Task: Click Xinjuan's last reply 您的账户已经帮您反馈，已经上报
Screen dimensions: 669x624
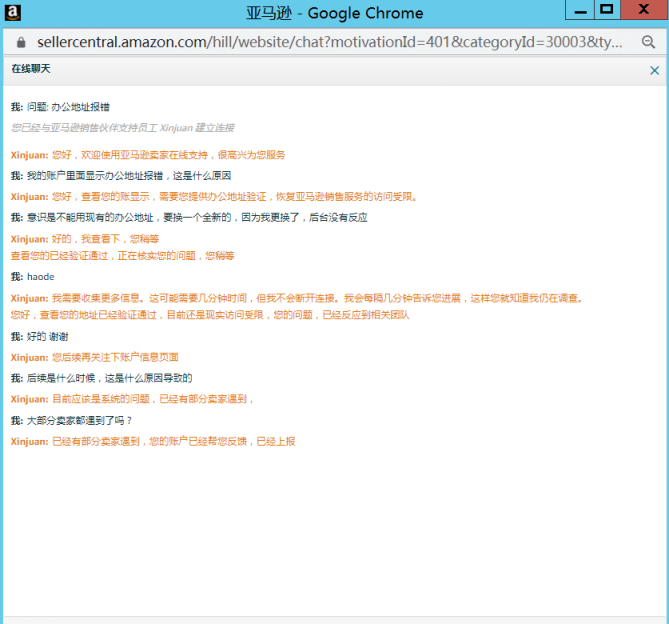Action: click(153, 441)
